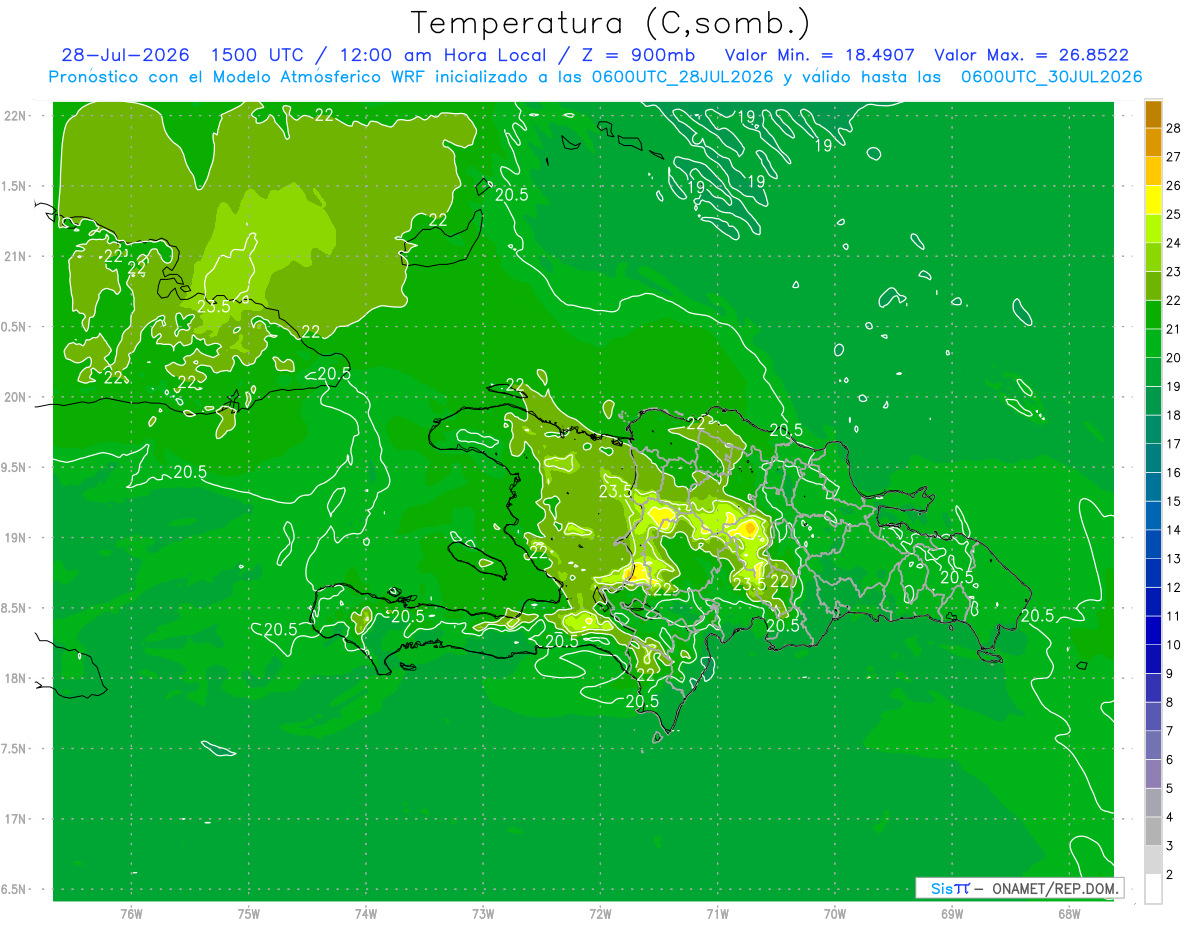Click the '72W' longitude axis label
The image size is (1200, 927).
tap(600, 914)
